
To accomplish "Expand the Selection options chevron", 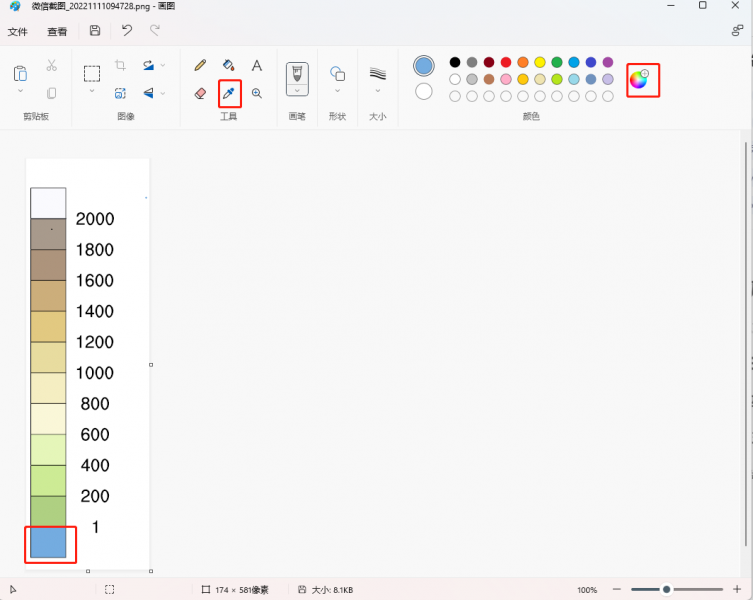I will click(92, 90).
